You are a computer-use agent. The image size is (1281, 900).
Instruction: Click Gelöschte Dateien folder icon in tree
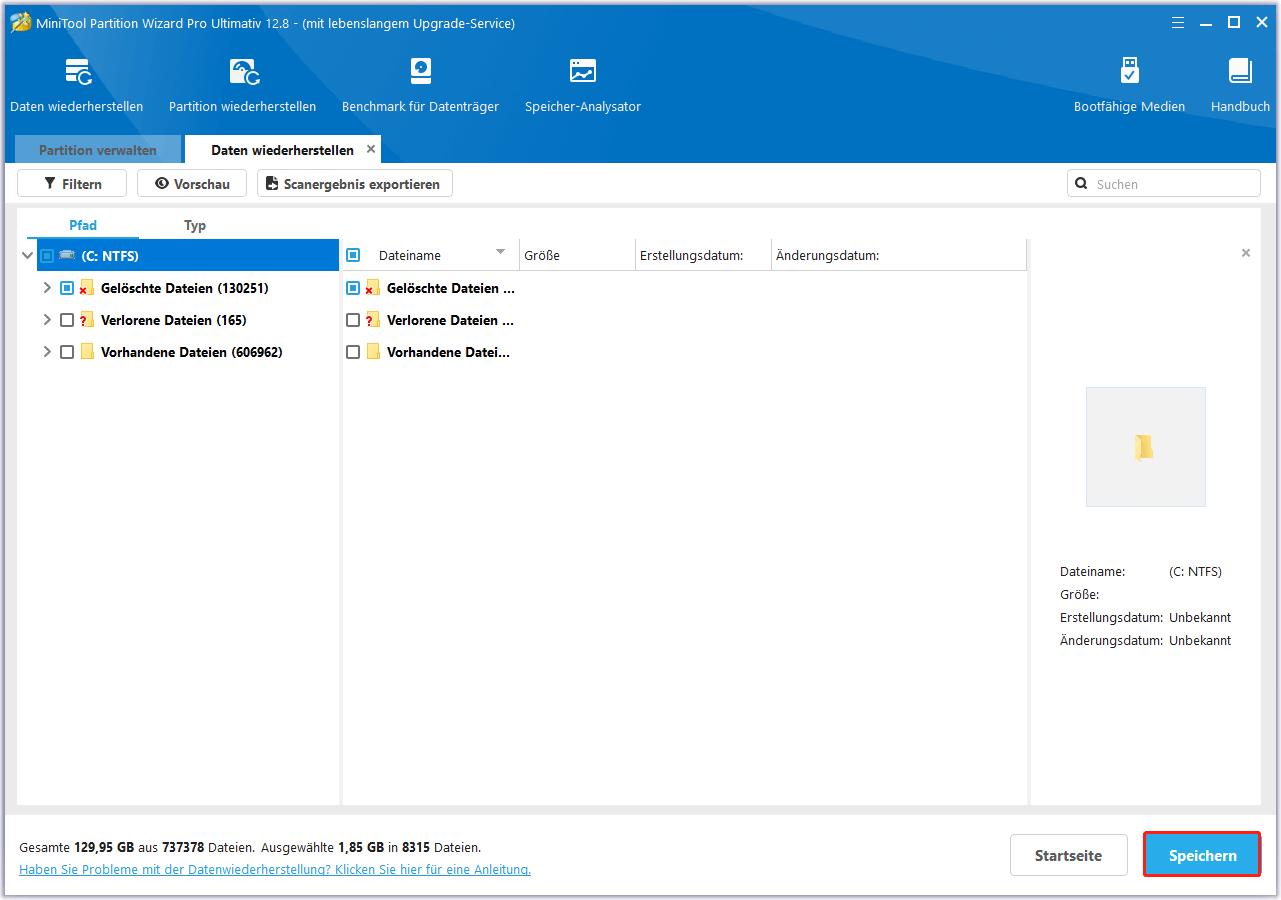pyautogui.click(x=86, y=288)
